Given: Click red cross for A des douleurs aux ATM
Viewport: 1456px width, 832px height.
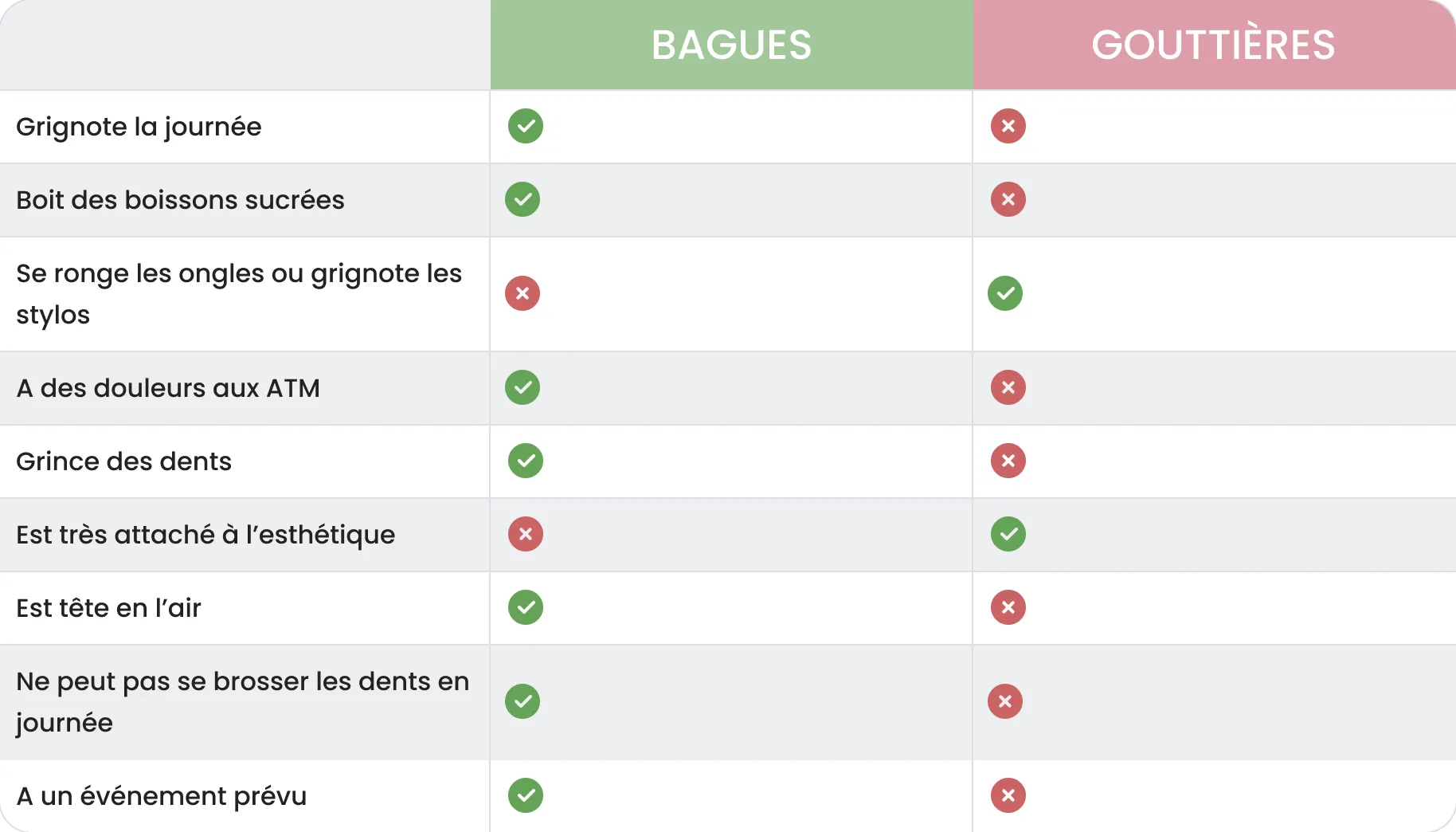Looking at the screenshot, I should click(x=1008, y=387).
